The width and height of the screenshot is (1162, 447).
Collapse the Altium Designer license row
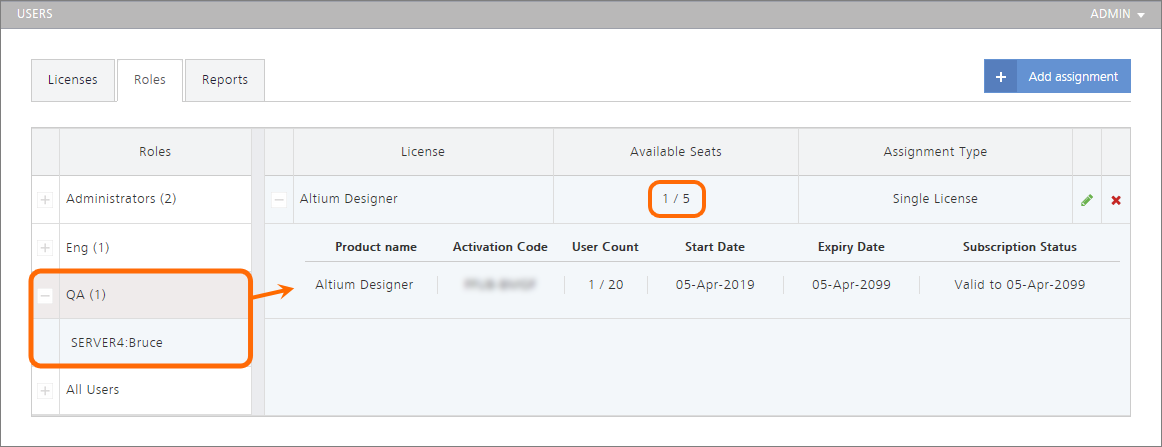(x=279, y=200)
